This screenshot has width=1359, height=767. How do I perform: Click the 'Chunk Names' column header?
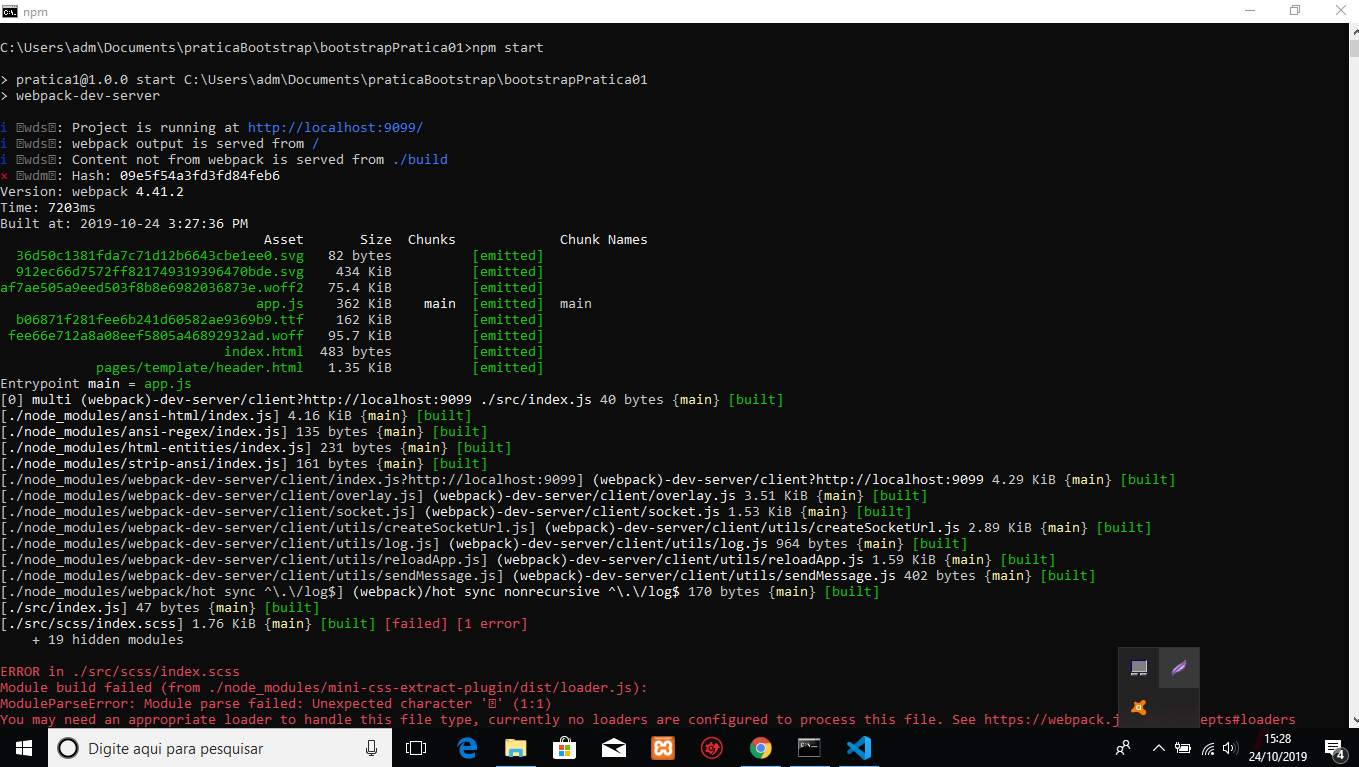pos(604,240)
